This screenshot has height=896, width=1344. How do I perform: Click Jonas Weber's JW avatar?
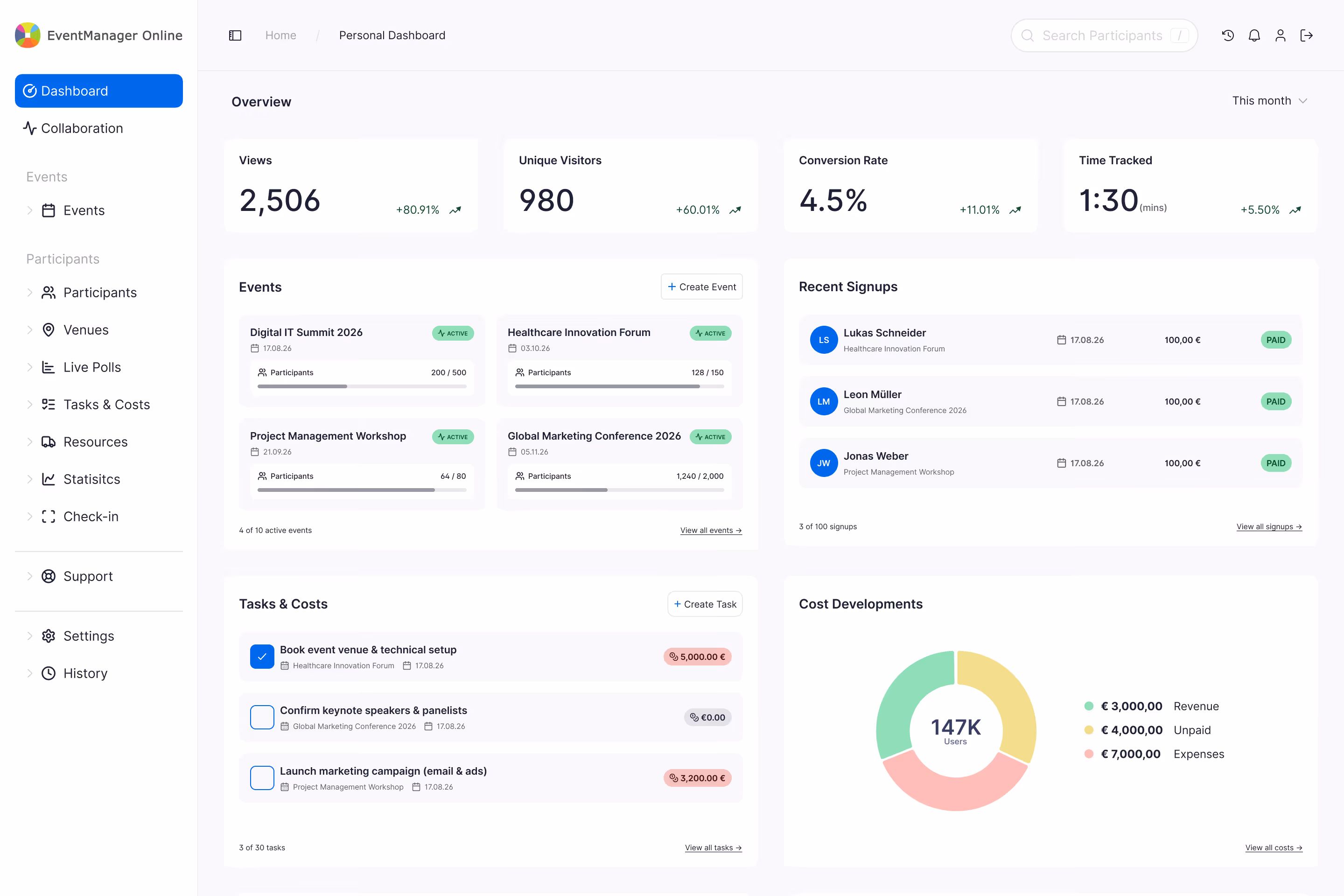click(824, 463)
